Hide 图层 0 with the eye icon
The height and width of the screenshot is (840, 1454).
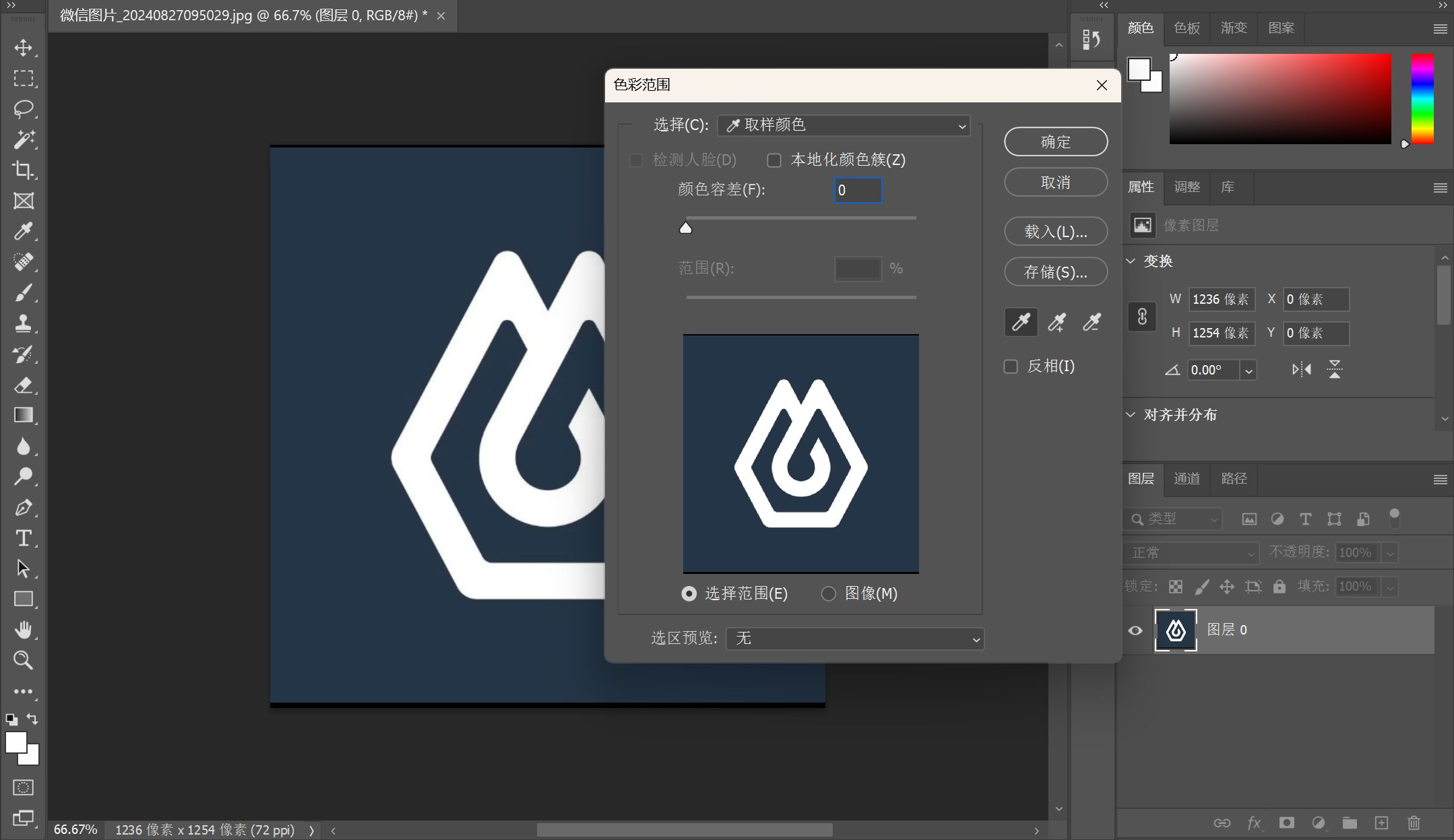(1135, 631)
